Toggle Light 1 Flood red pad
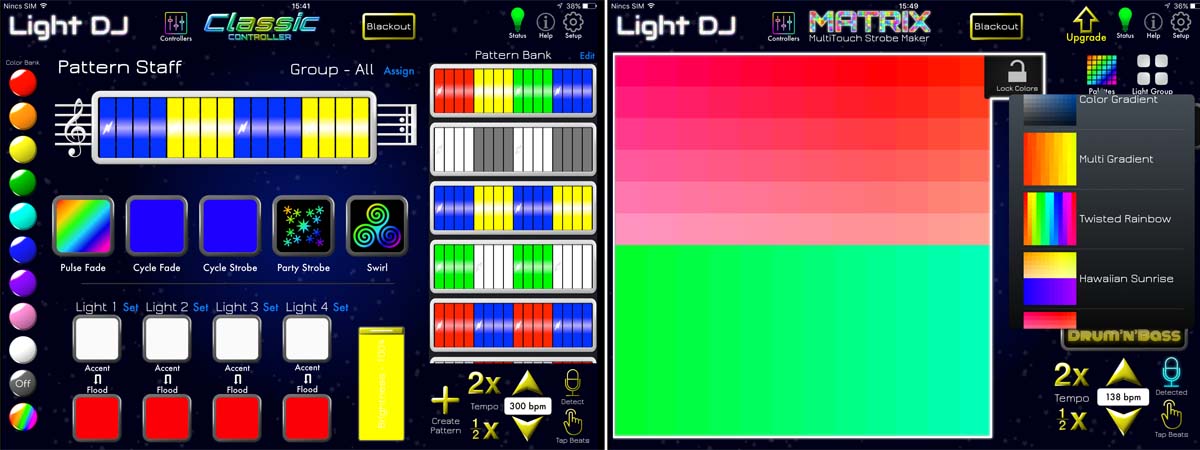The image size is (1200, 450). [x=97, y=419]
